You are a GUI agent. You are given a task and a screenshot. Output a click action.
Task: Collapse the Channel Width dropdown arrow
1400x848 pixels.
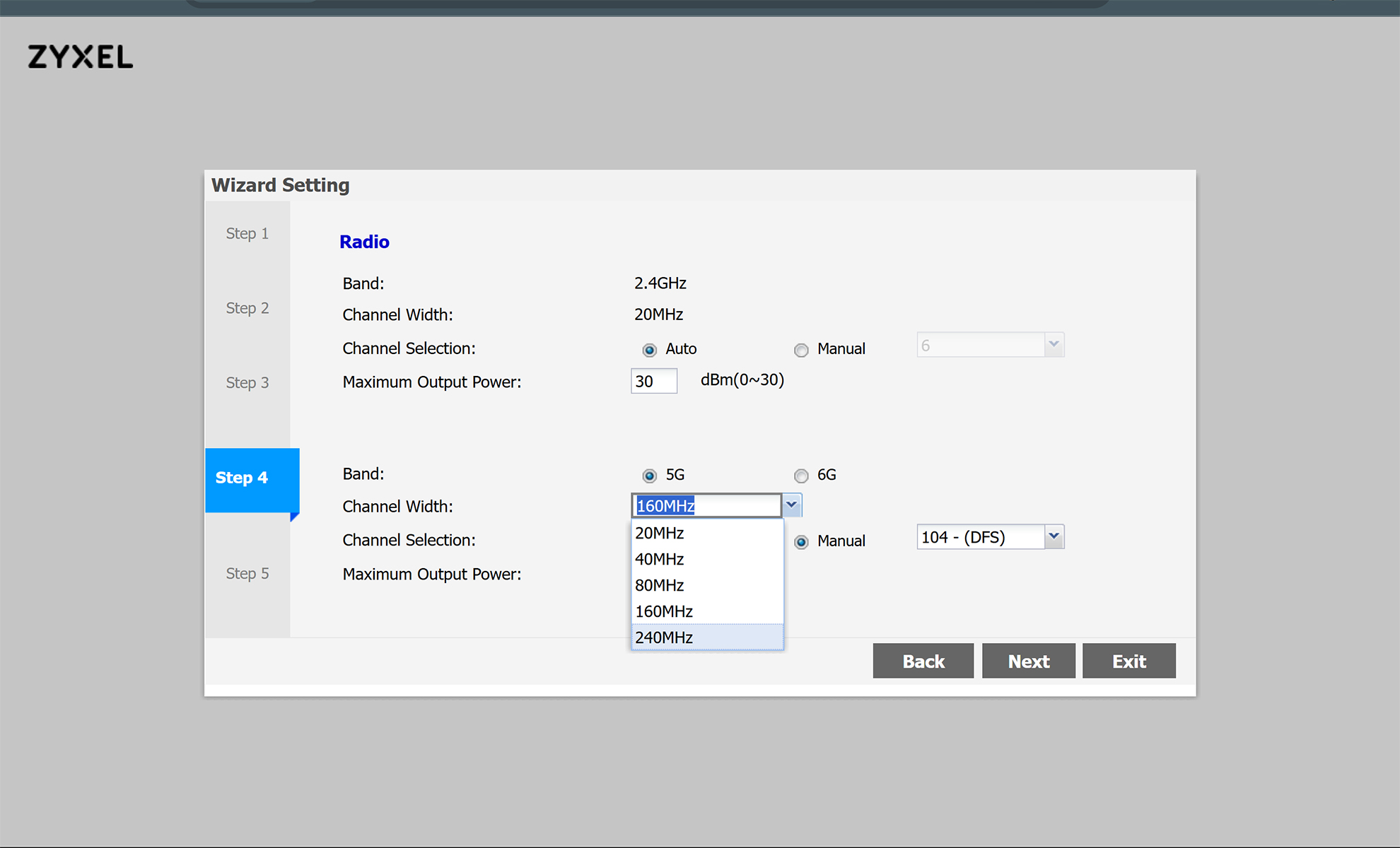point(791,505)
